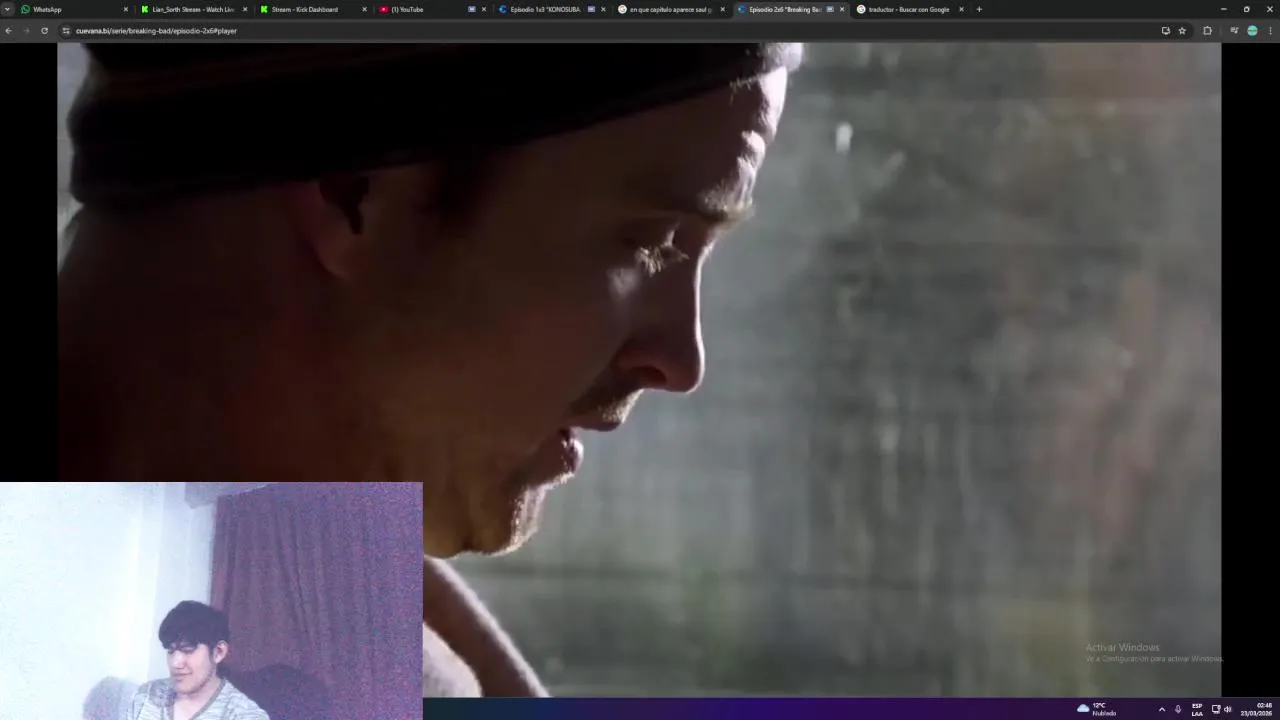Bookmark this page with the star icon
This screenshot has height=720, width=1280.
tap(1182, 31)
